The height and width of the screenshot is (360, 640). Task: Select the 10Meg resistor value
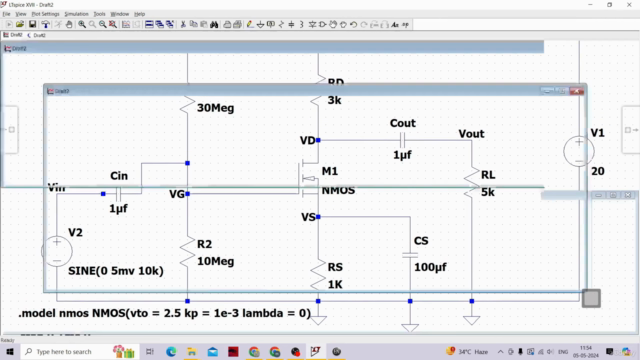point(216,261)
